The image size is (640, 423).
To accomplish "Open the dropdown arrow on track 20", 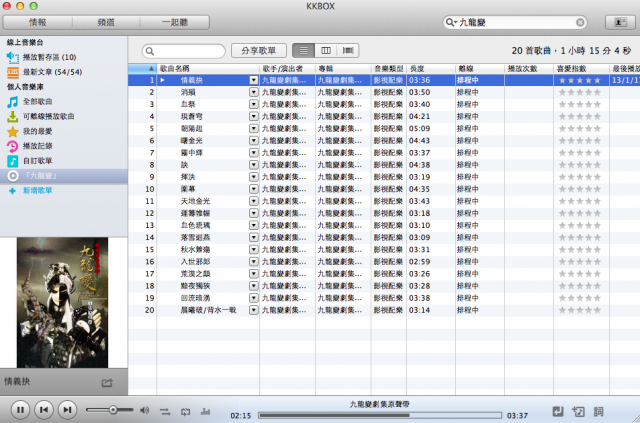I will (x=254, y=310).
